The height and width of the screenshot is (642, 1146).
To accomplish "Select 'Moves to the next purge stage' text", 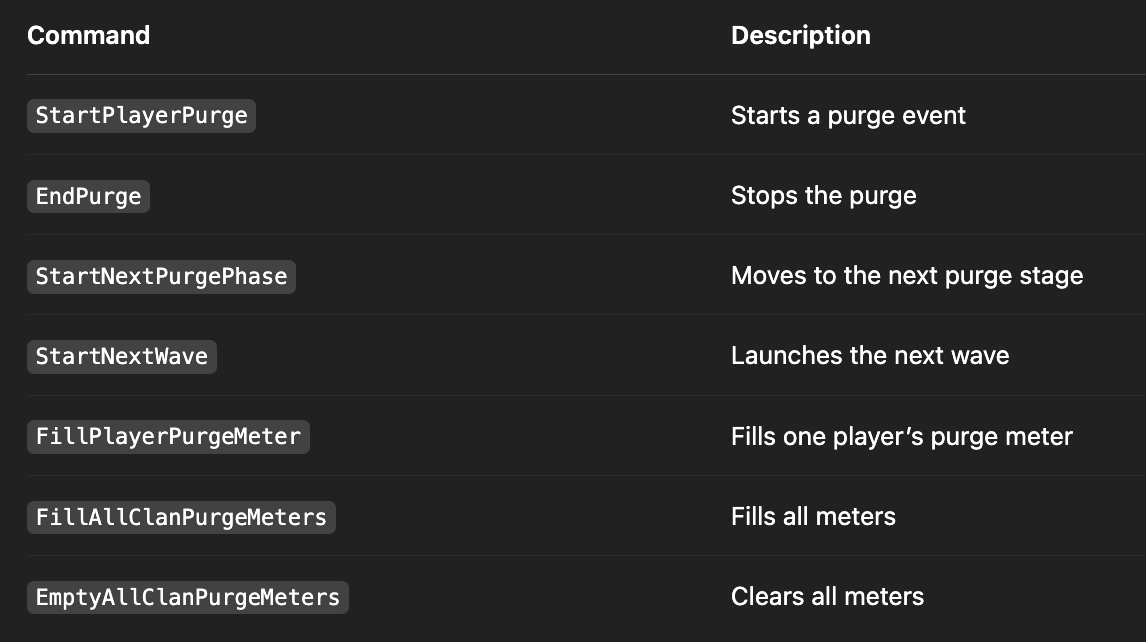I will click(x=907, y=276).
